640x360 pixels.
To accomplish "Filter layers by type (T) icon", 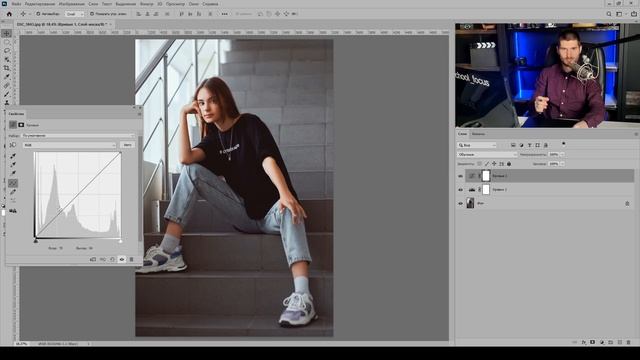I will pos(529,145).
